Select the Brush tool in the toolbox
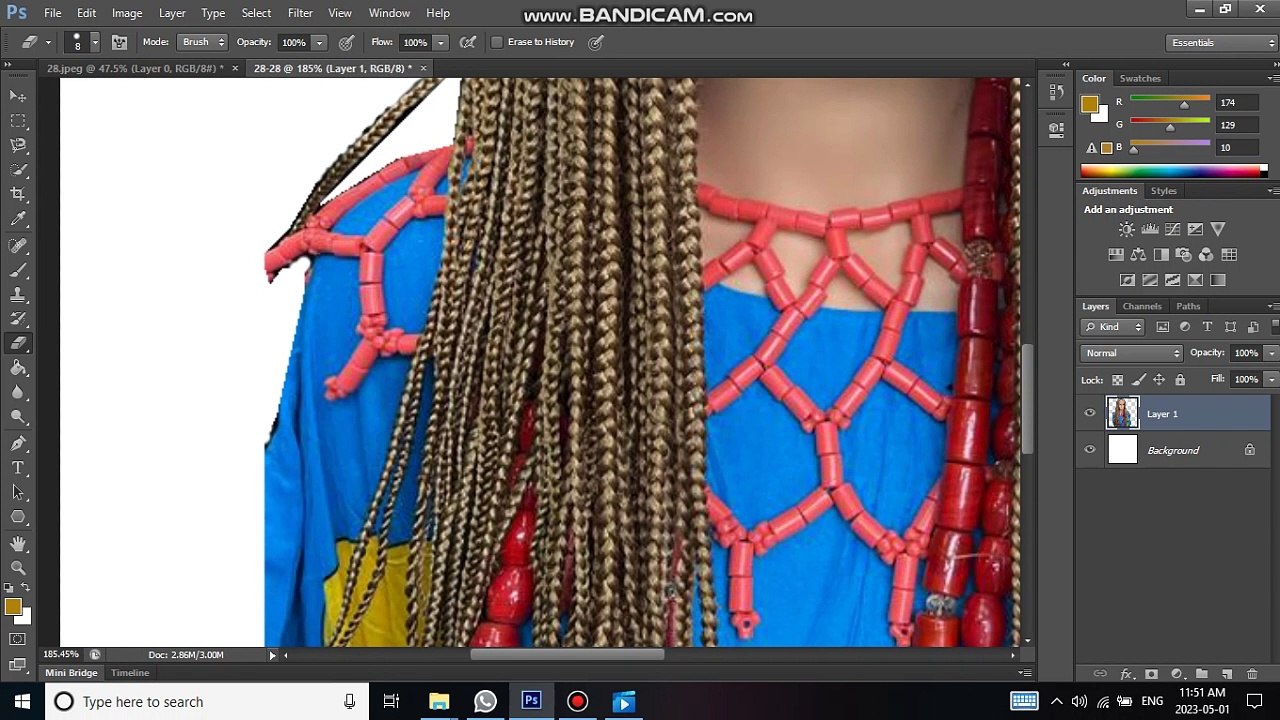Viewport: 1280px width, 720px height. (x=18, y=270)
